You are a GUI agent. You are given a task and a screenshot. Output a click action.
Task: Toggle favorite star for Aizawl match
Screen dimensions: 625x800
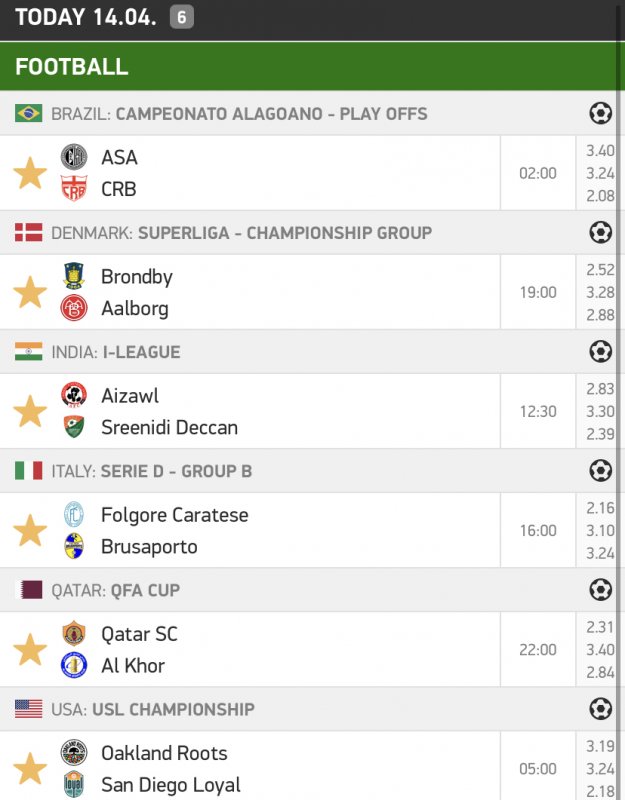[30, 411]
